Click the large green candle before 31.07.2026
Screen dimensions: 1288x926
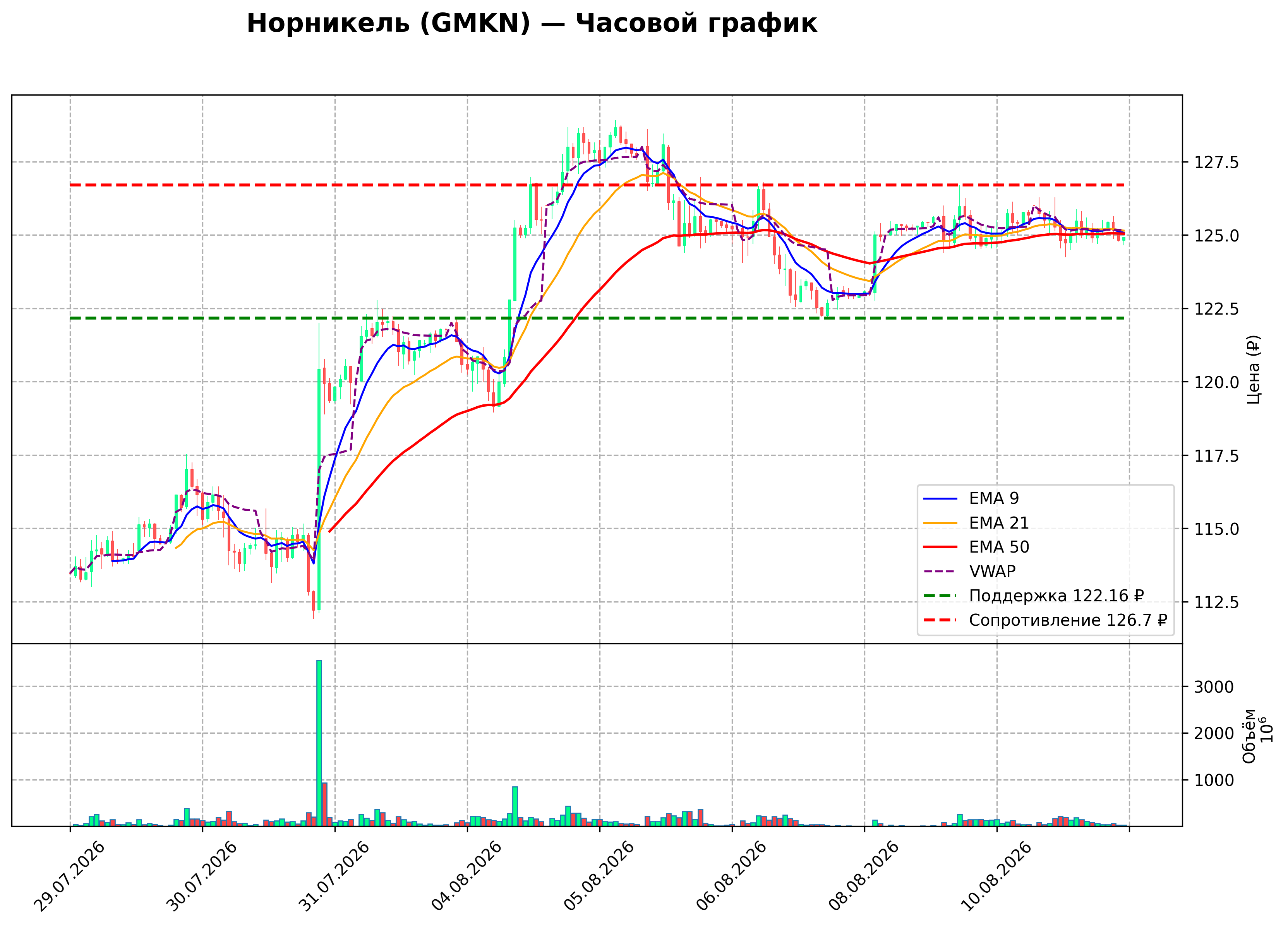click(319, 490)
